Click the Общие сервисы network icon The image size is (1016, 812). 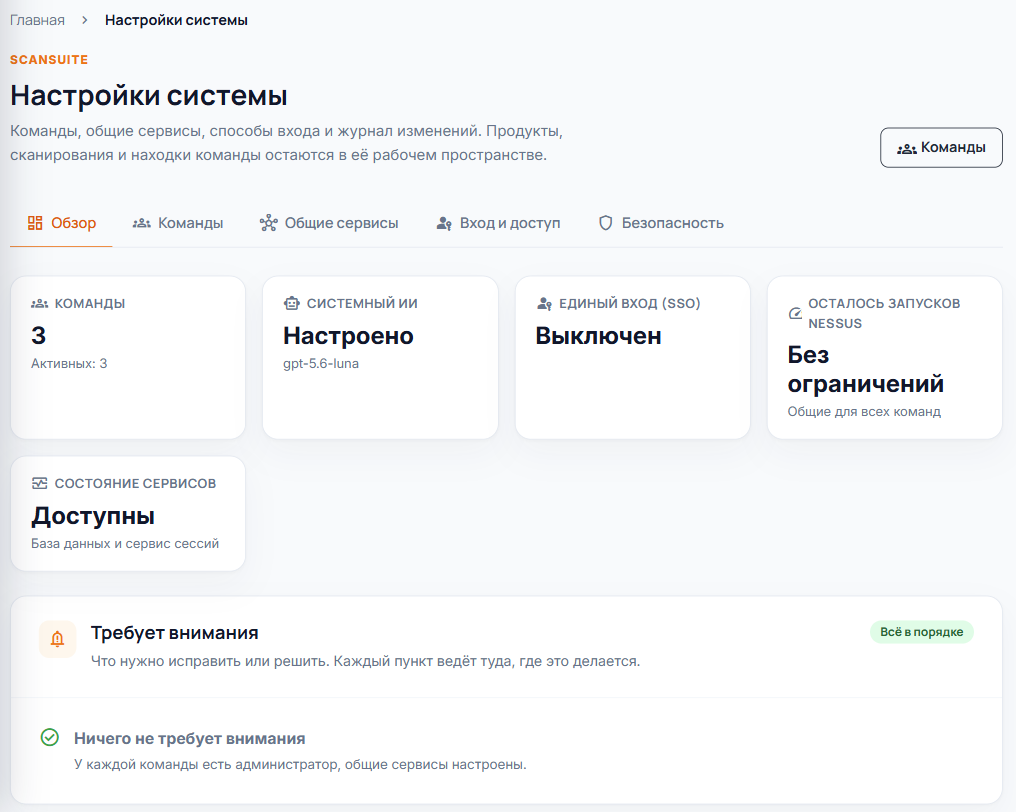pos(268,223)
